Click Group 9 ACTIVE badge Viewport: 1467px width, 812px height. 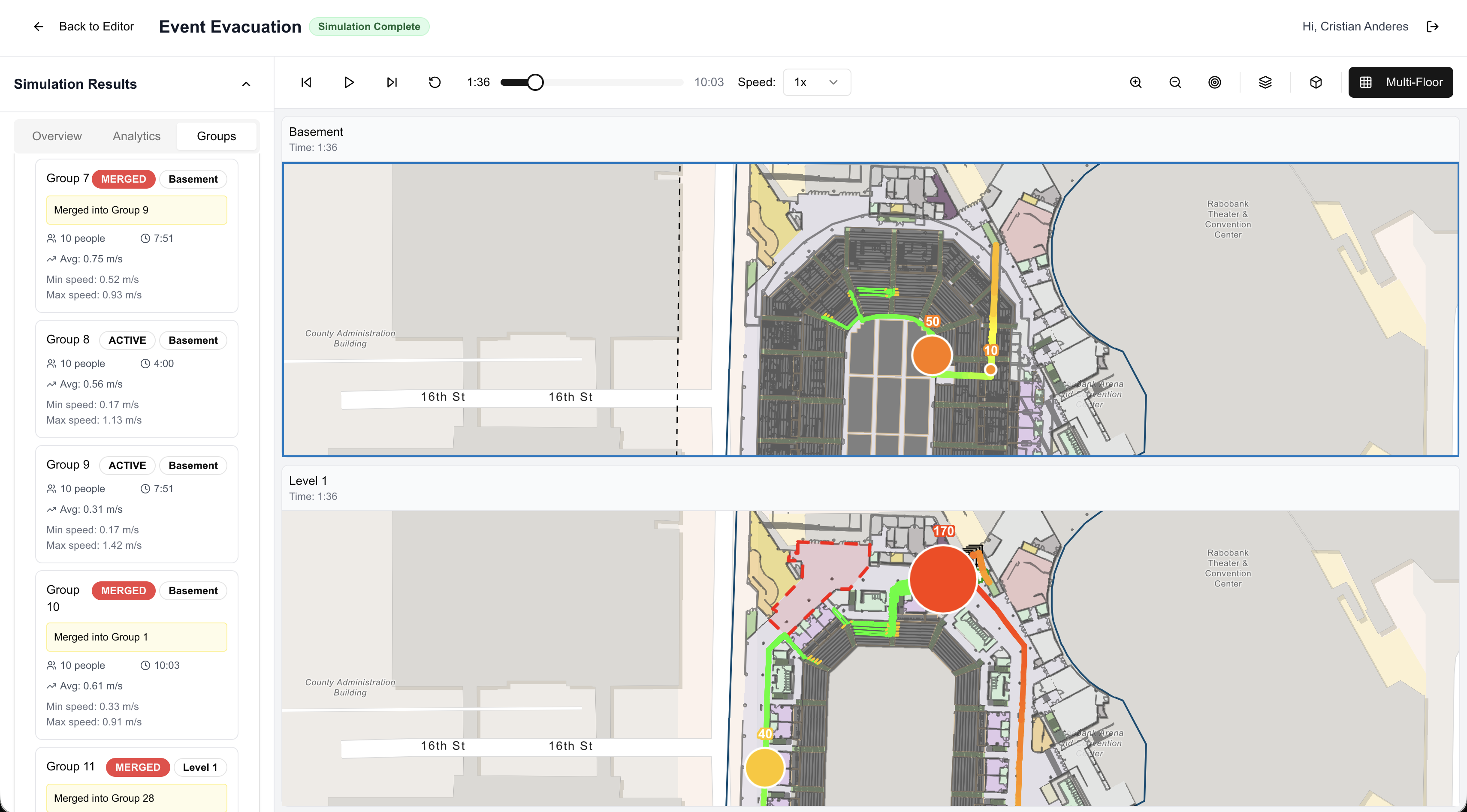click(127, 466)
